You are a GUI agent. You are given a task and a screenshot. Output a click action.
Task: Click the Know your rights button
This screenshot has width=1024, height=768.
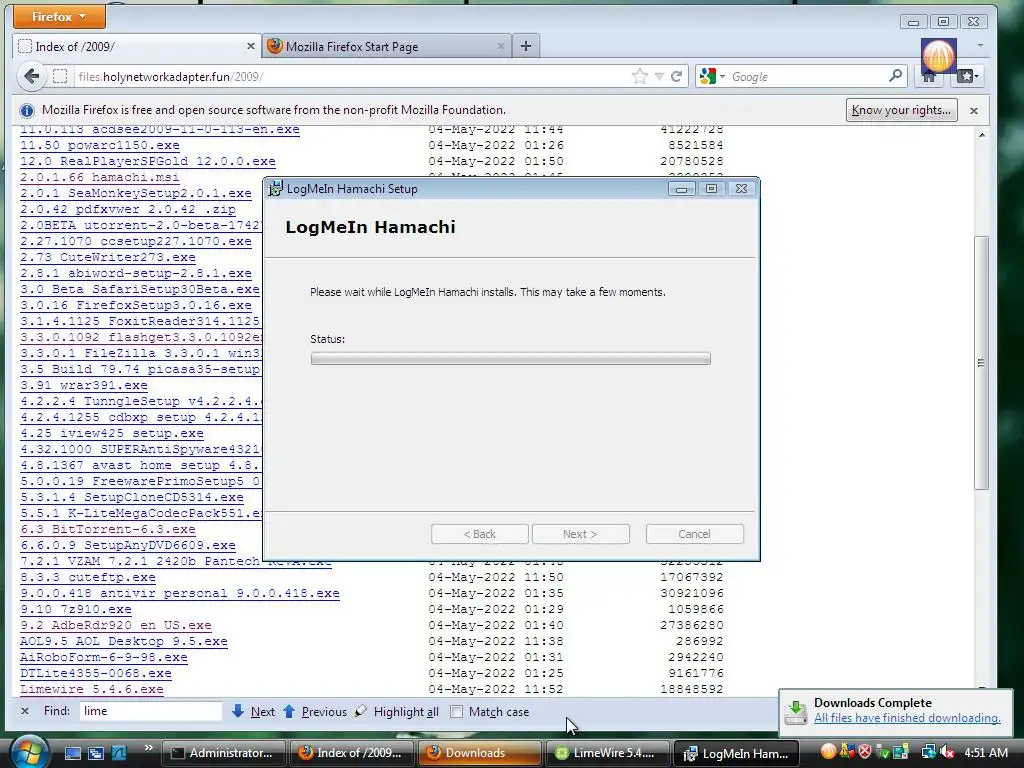pos(901,110)
